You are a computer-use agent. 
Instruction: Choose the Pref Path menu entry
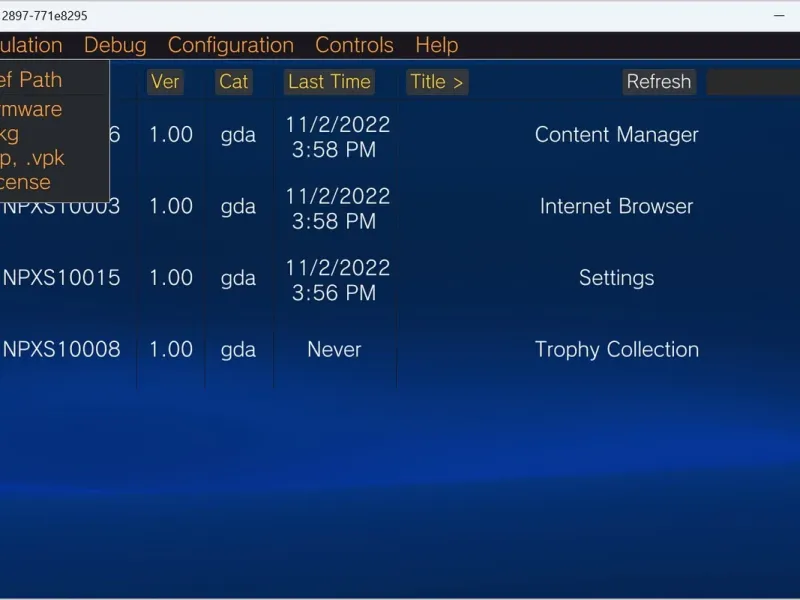31,80
